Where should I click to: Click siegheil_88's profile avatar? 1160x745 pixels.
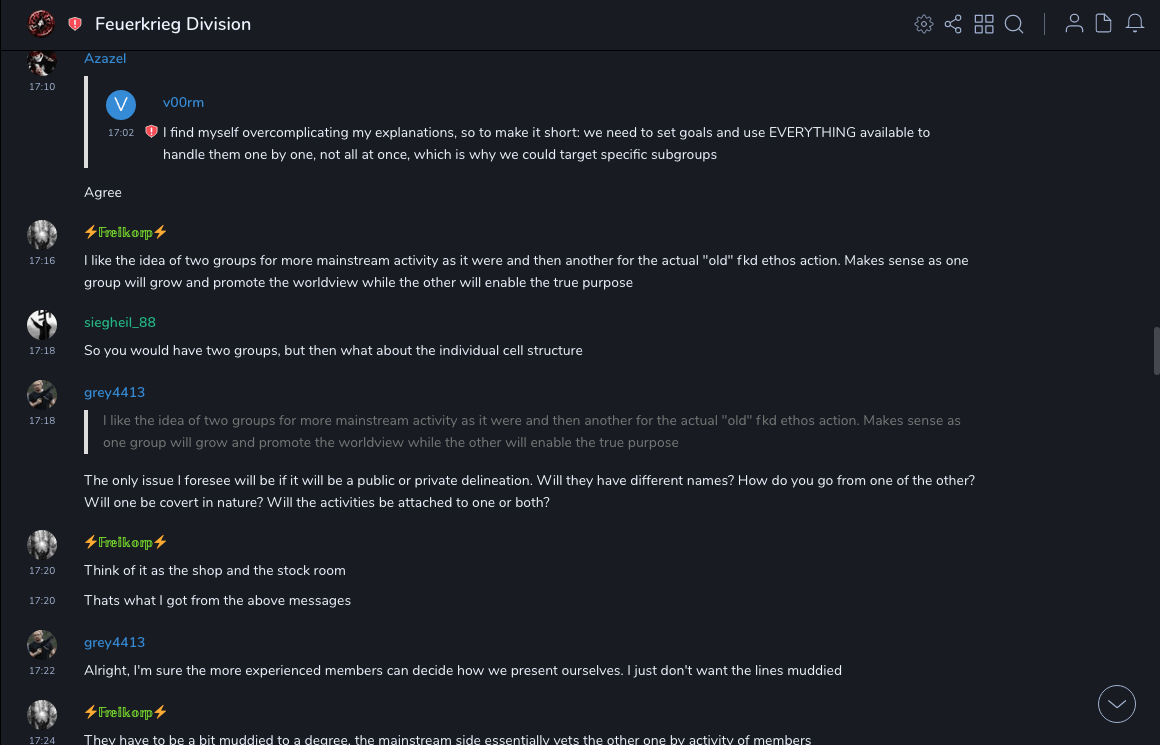click(x=42, y=325)
